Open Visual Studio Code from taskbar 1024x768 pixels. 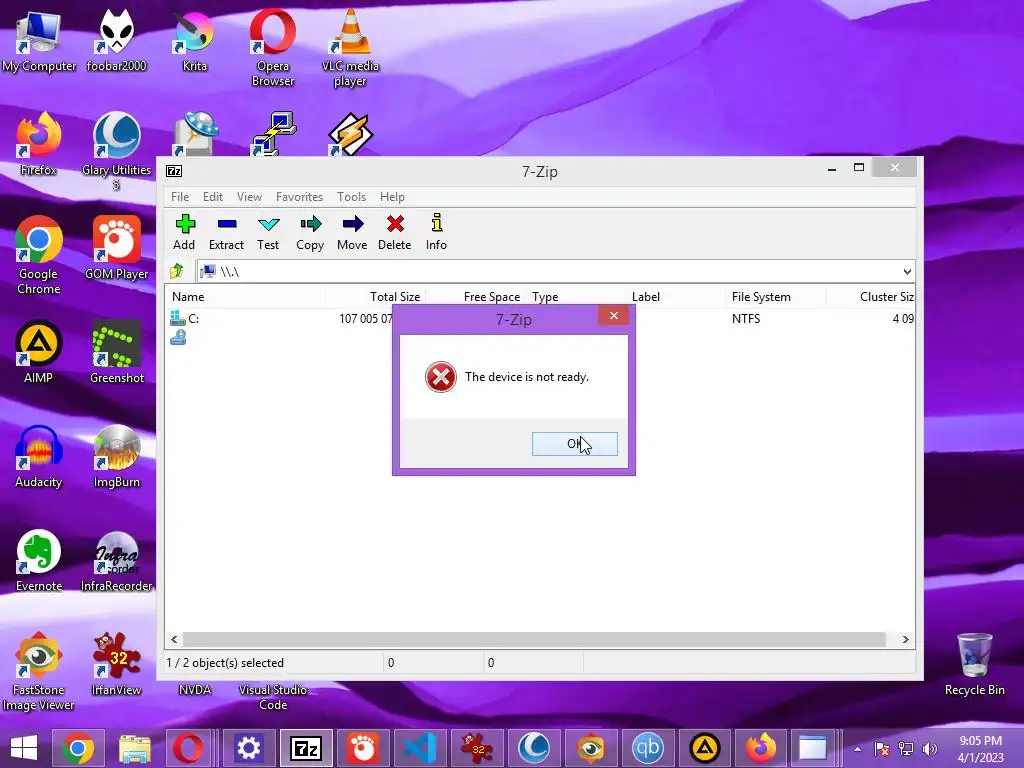(x=420, y=748)
